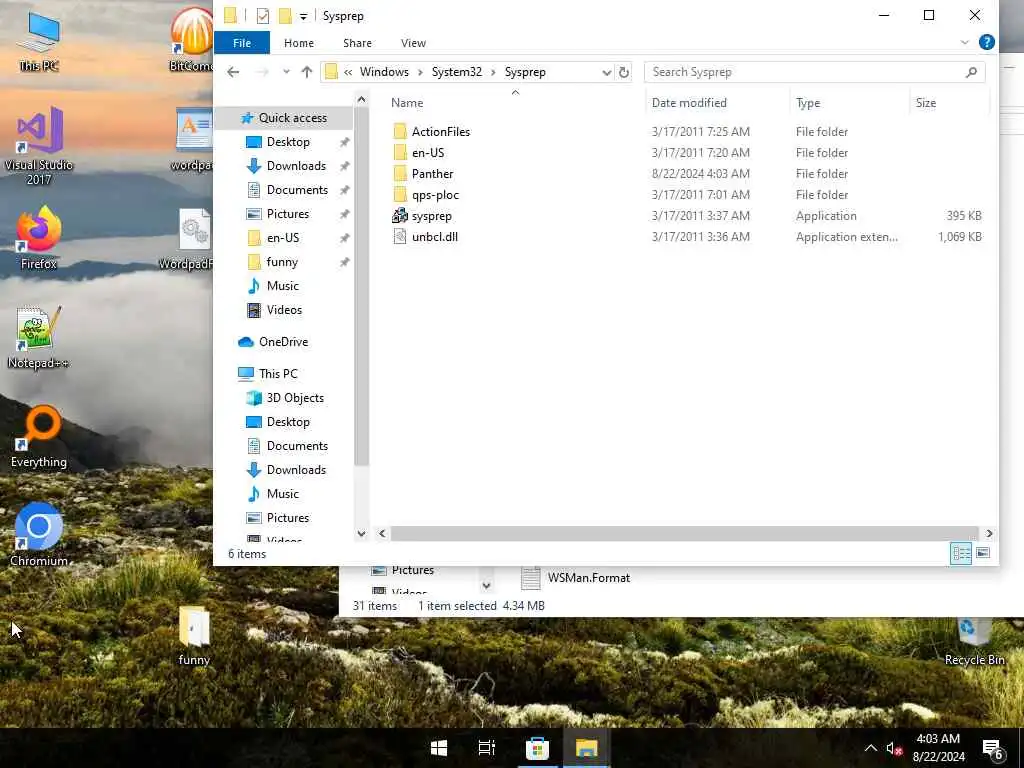Screen dimensions: 1024x768
Task: Open pinned Downloads under Quick access
Action: tap(287, 166)
